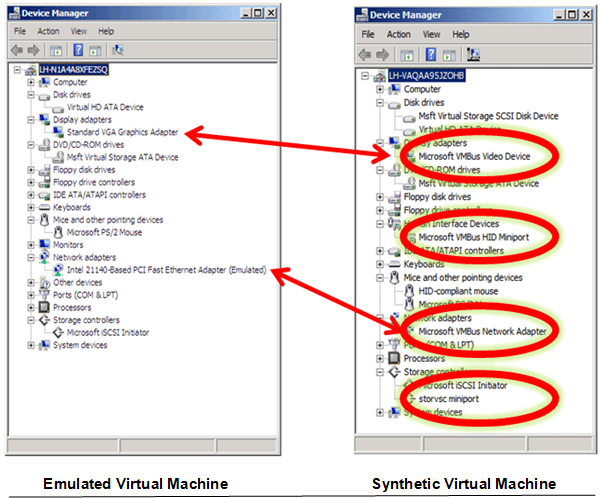Maximize the left Device Manager window
Viewport: 601px width, 498px height.
pyautogui.click(x=258, y=13)
